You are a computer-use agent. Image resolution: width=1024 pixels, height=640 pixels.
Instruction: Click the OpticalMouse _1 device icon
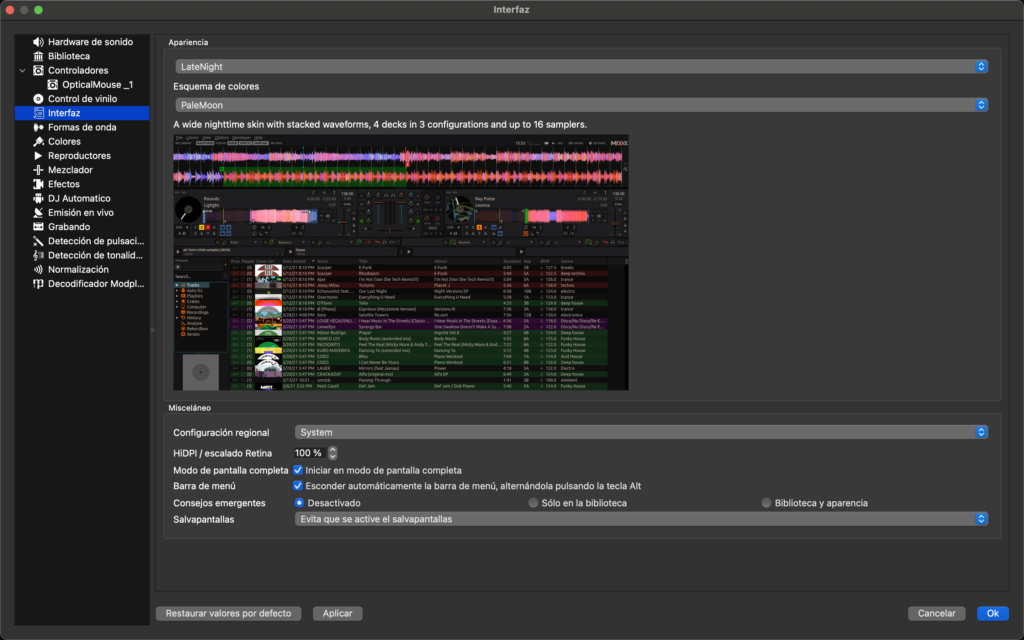coord(53,85)
